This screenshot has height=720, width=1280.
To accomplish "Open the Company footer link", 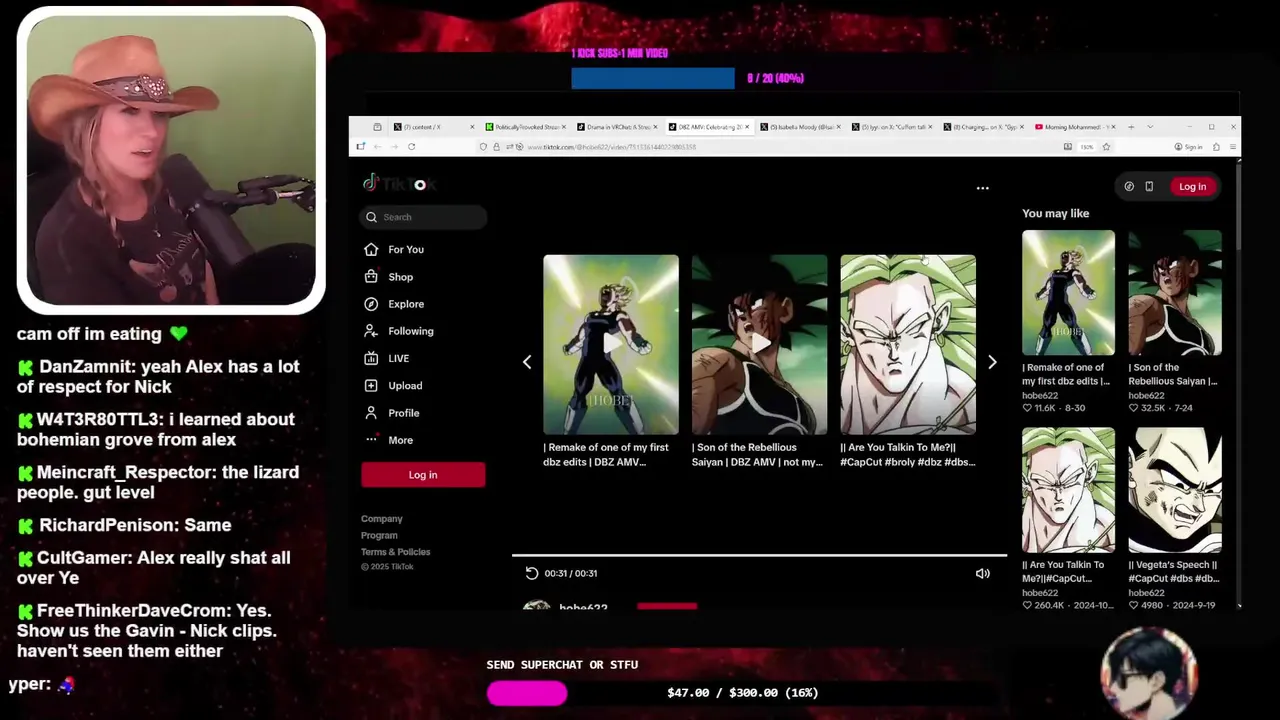I will coord(382,519).
